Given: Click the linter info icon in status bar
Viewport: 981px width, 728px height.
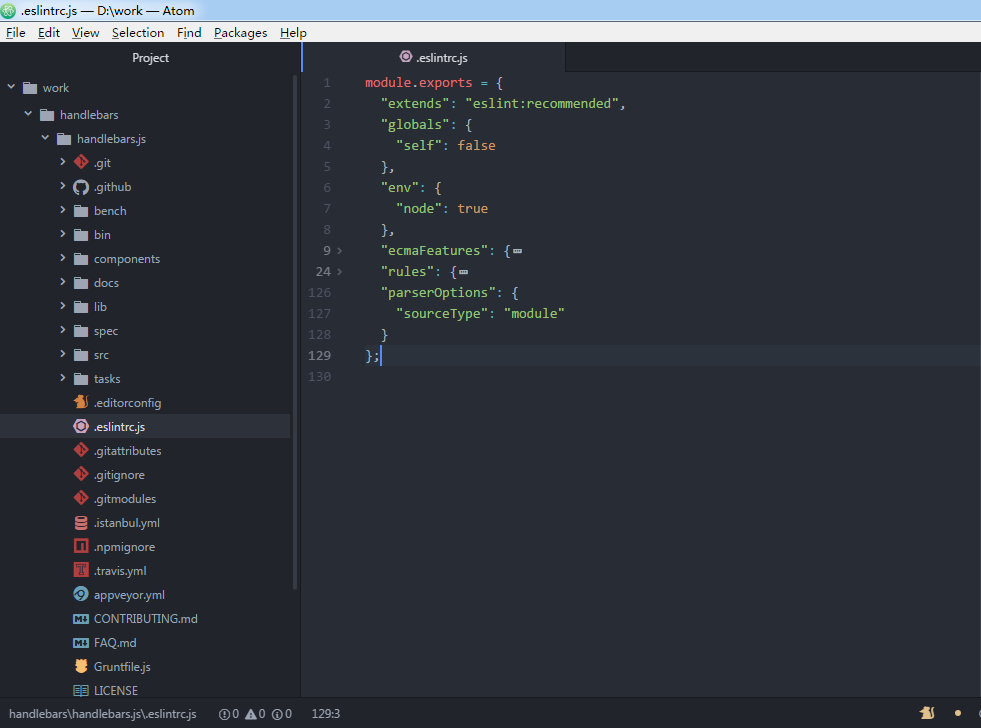Looking at the screenshot, I should coord(277,714).
